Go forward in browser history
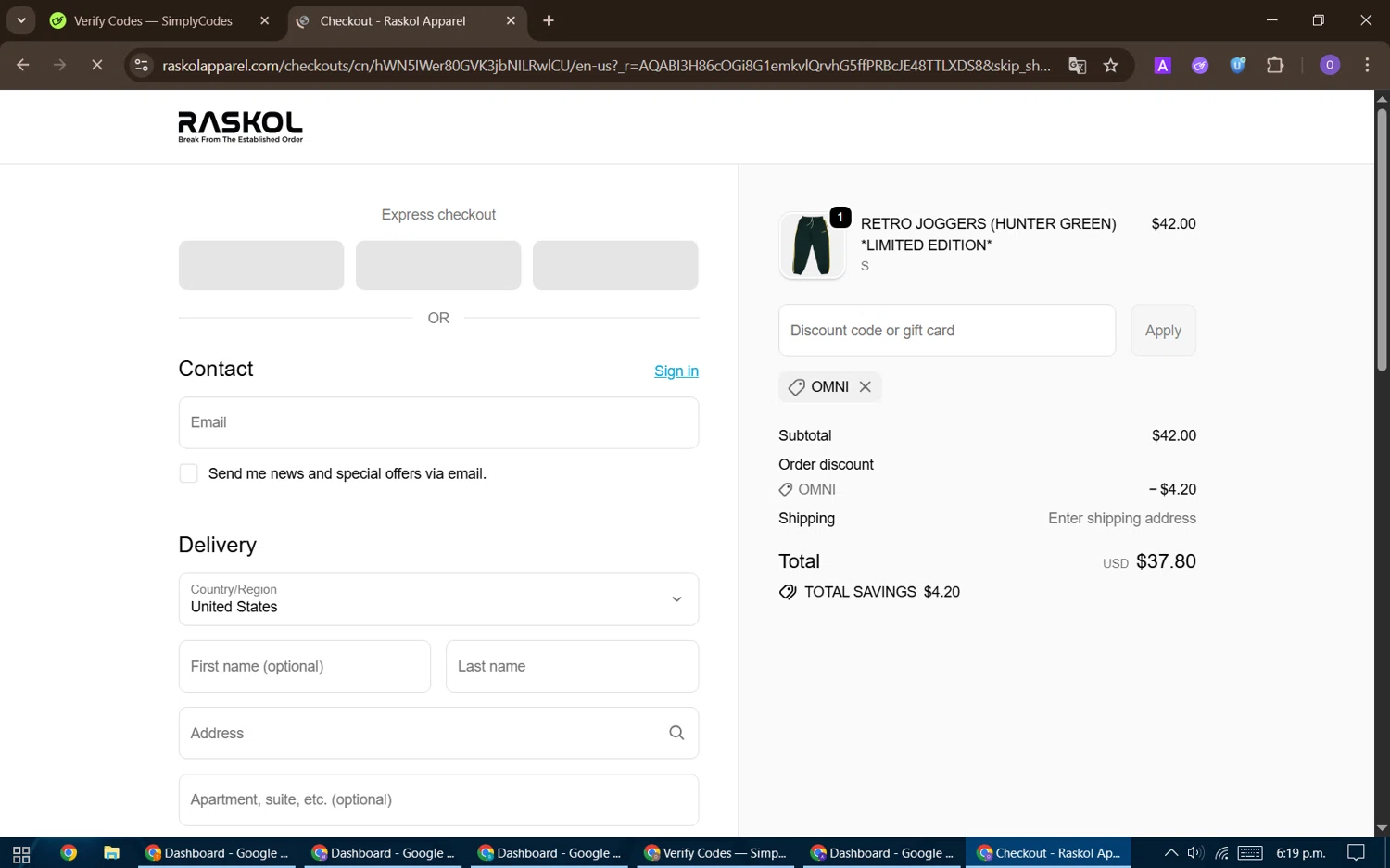 tap(59, 65)
